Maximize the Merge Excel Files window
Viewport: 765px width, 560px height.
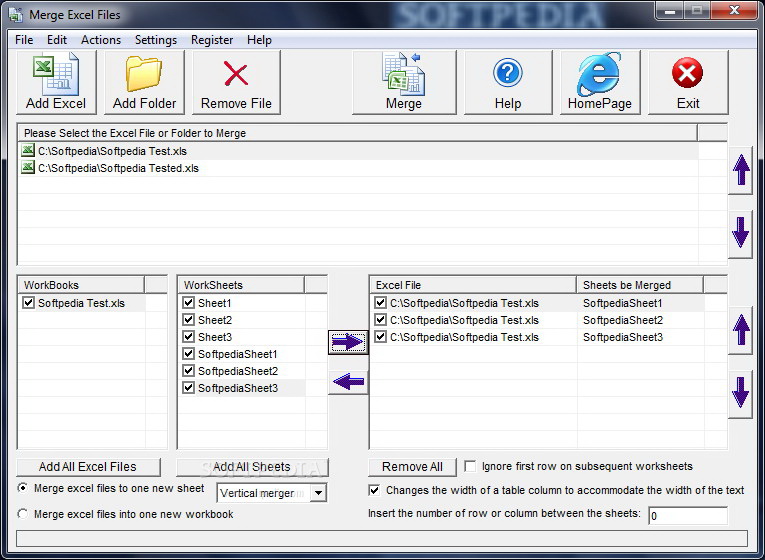[x=697, y=11]
